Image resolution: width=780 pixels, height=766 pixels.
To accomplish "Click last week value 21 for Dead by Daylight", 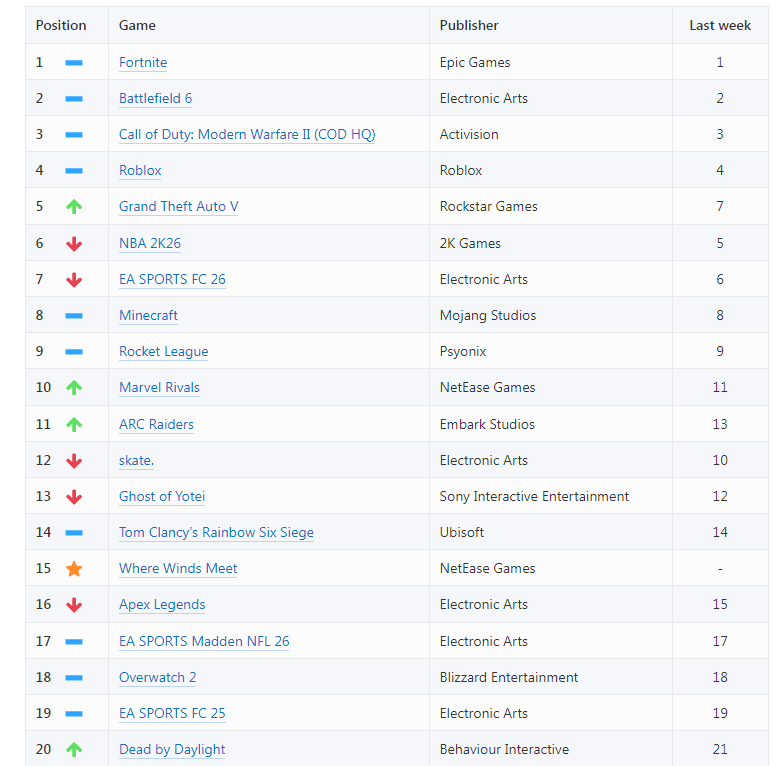I will (720, 750).
